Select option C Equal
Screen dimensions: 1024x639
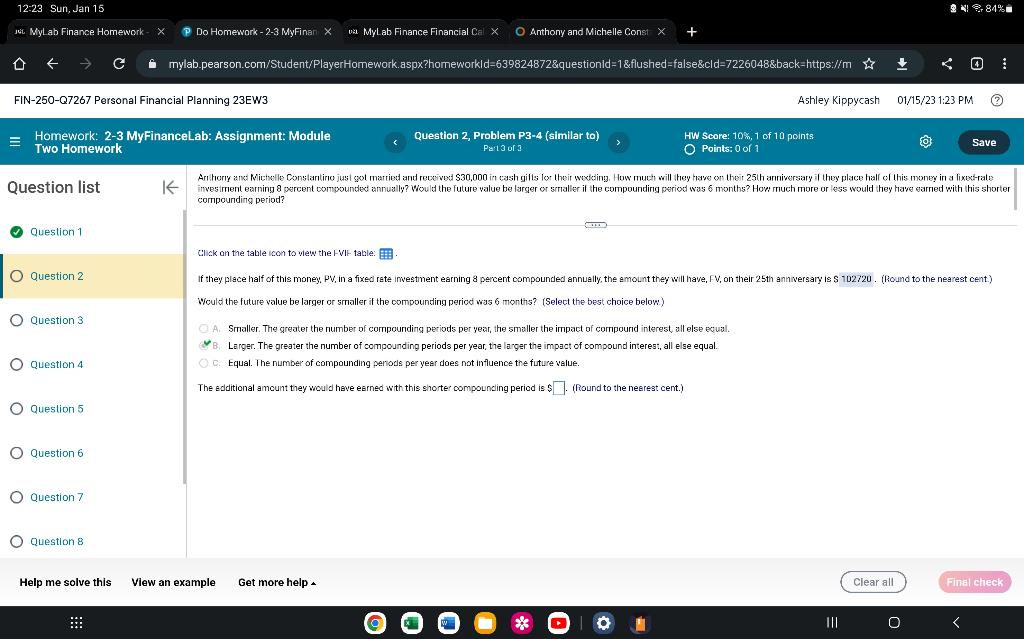click(204, 363)
